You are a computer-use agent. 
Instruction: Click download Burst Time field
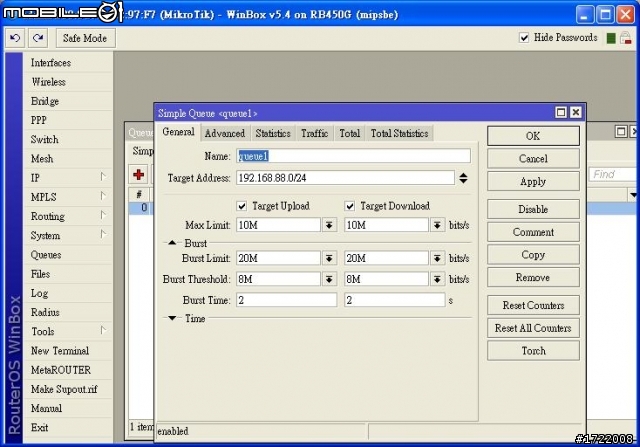pos(394,300)
